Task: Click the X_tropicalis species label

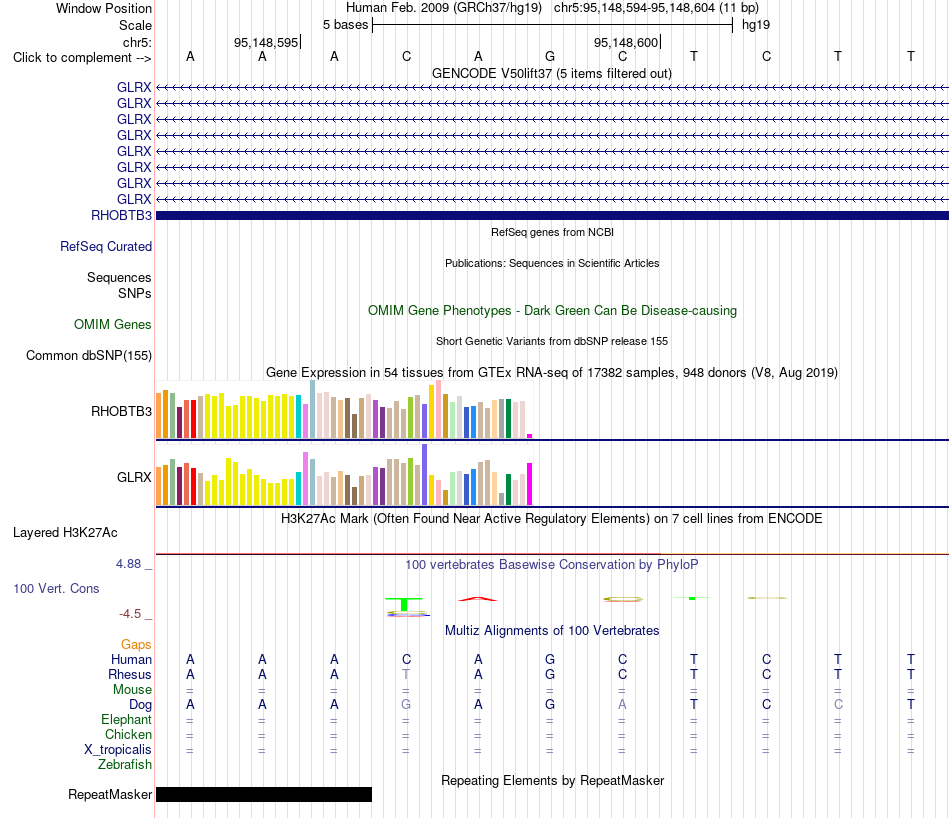Action: coord(118,750)
